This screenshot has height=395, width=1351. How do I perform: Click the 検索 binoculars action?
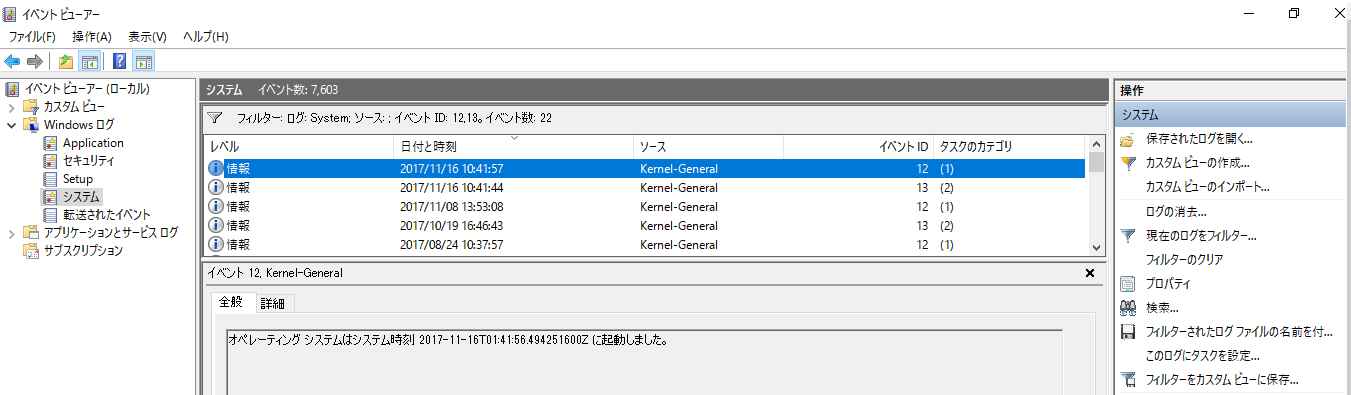point(1162,308)
